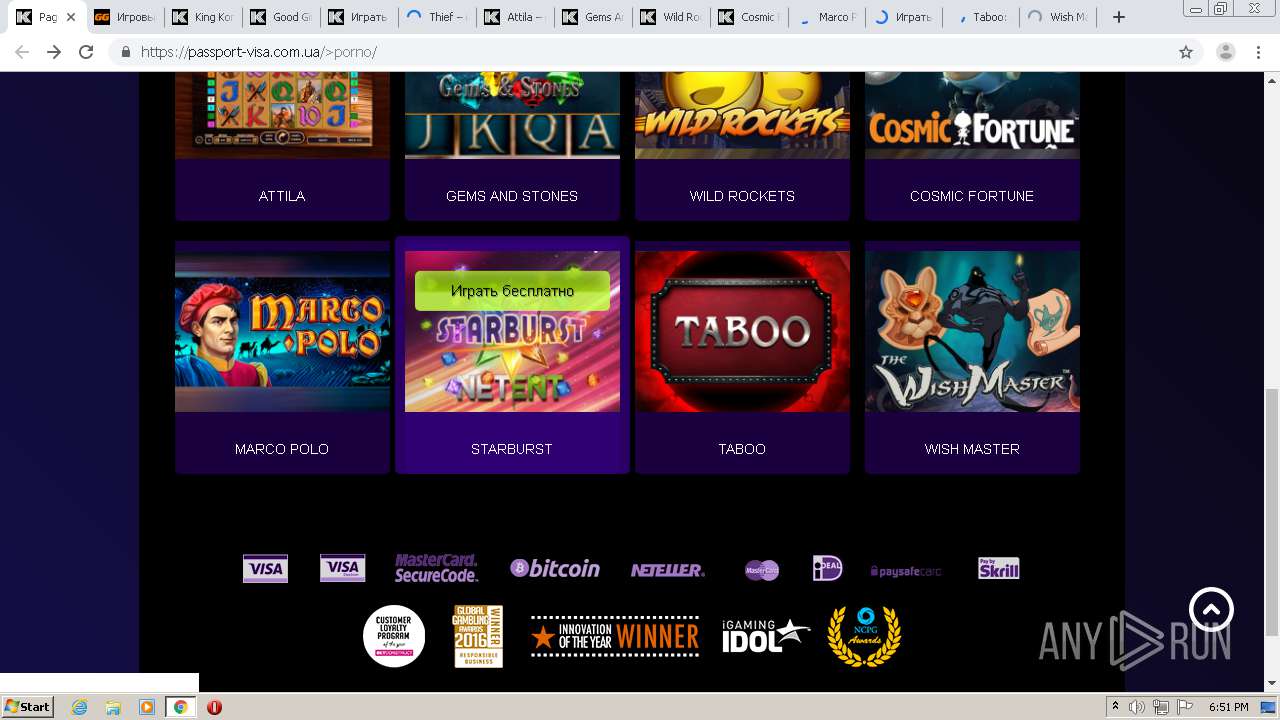Select the Wild Rockets slot image

coord(742,115)
